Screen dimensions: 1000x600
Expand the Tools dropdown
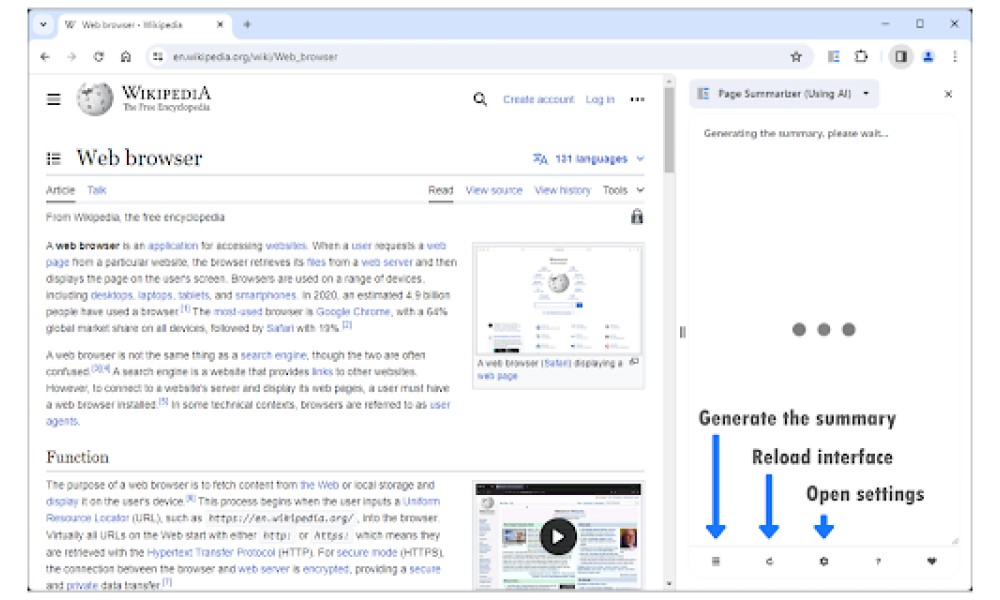623,190
